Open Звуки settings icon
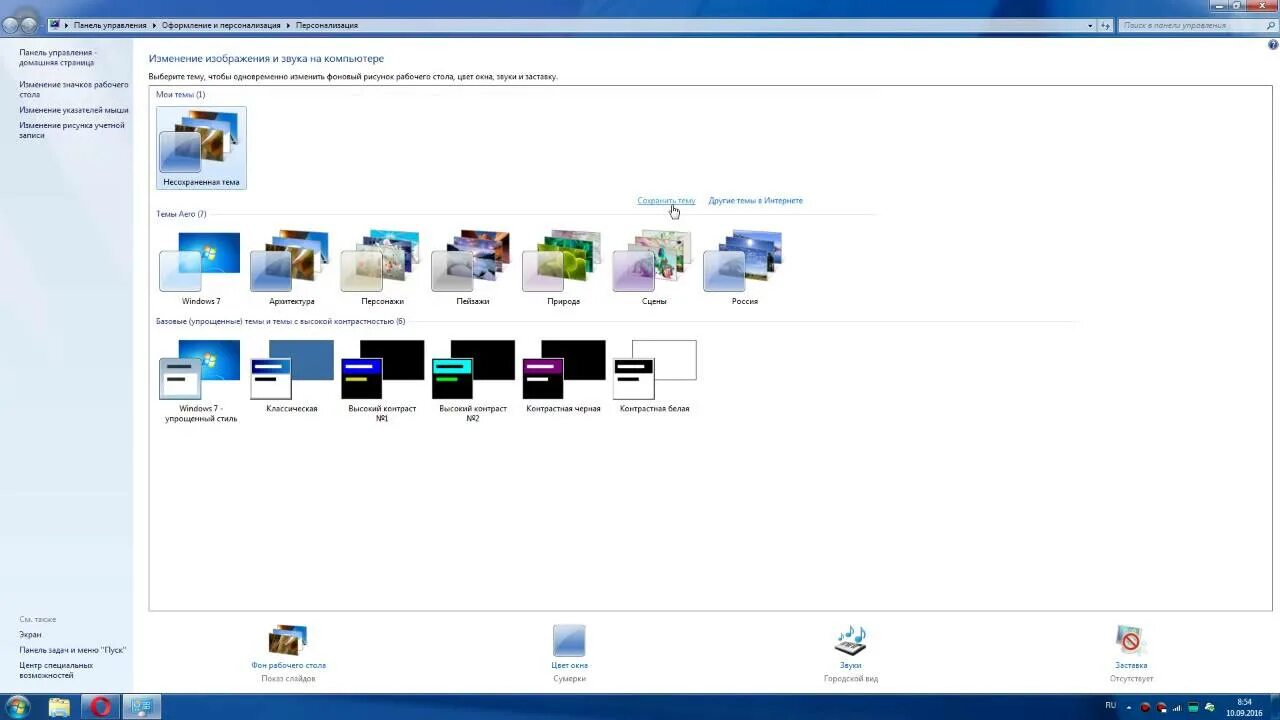 [x=850, y=641]
